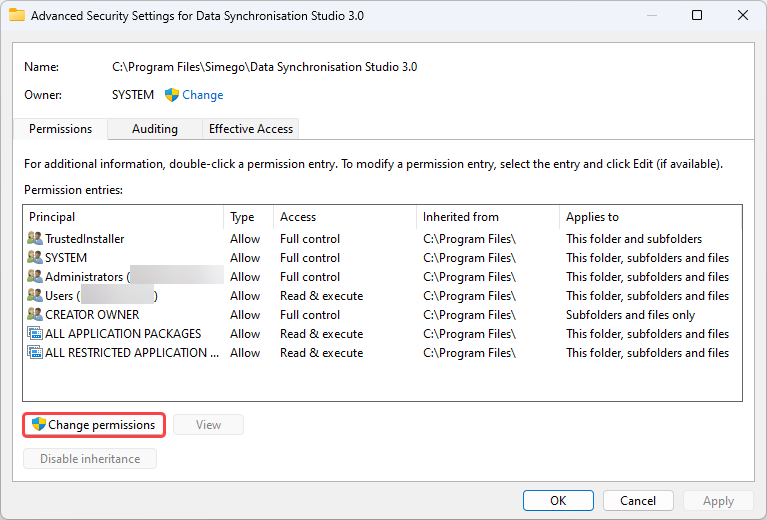Click the Apply button
767x520 pixels.
point(718,500)
